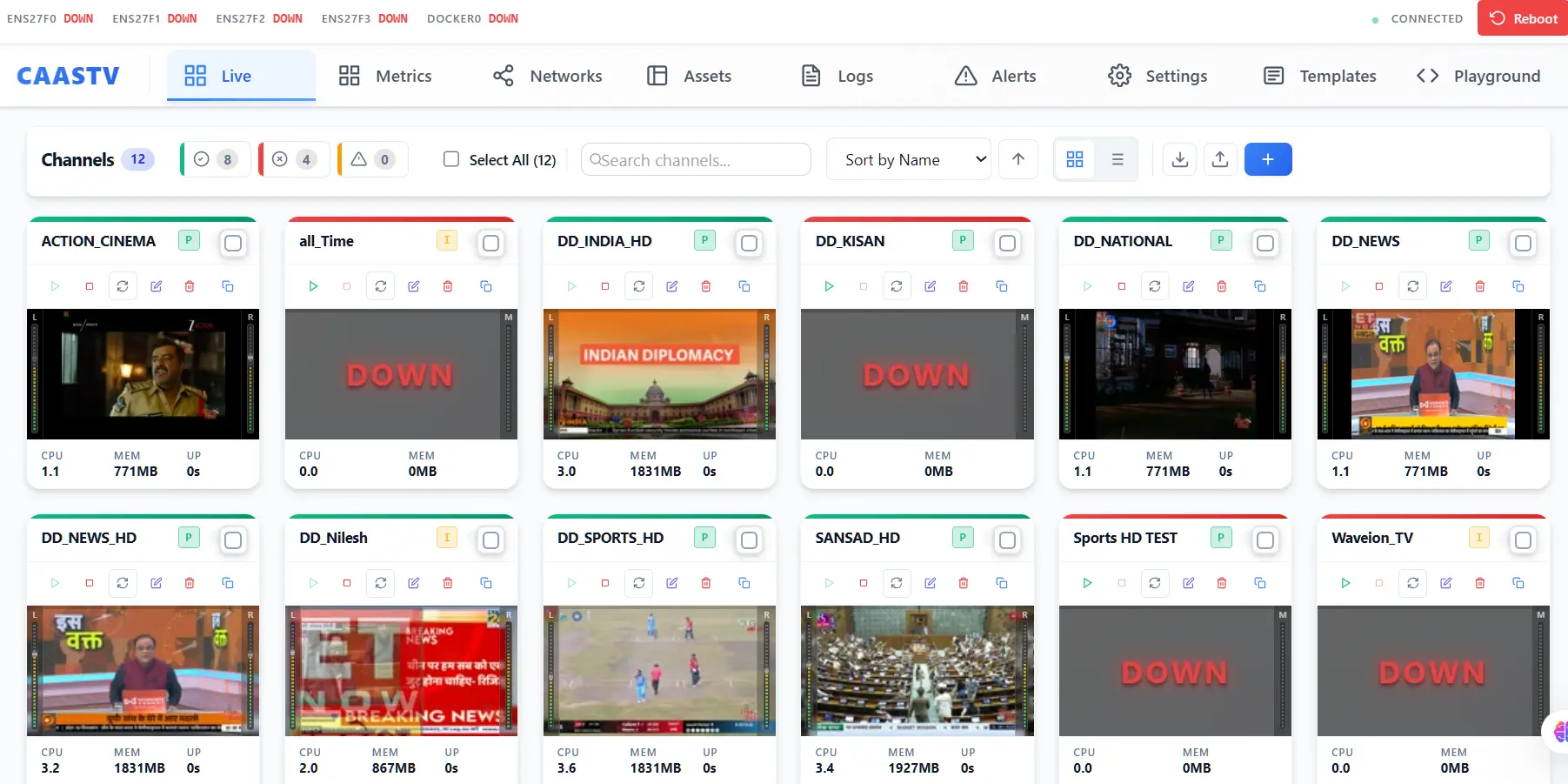Add a new channel with the plus button
This screenshot has width=1568, height=784.
(x=1268, y=159)
